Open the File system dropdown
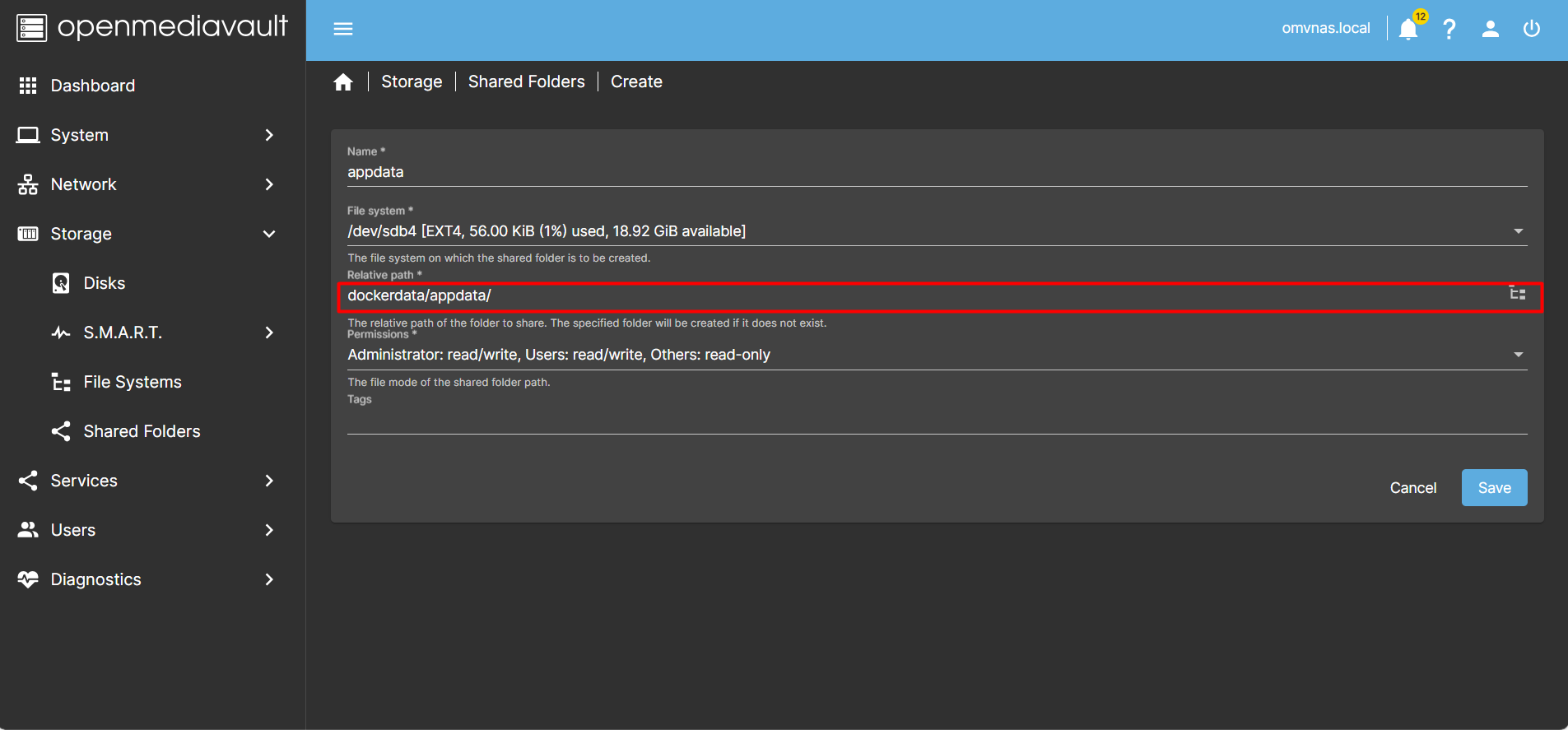The image size is (1568, 730). [x=937, y=231]
